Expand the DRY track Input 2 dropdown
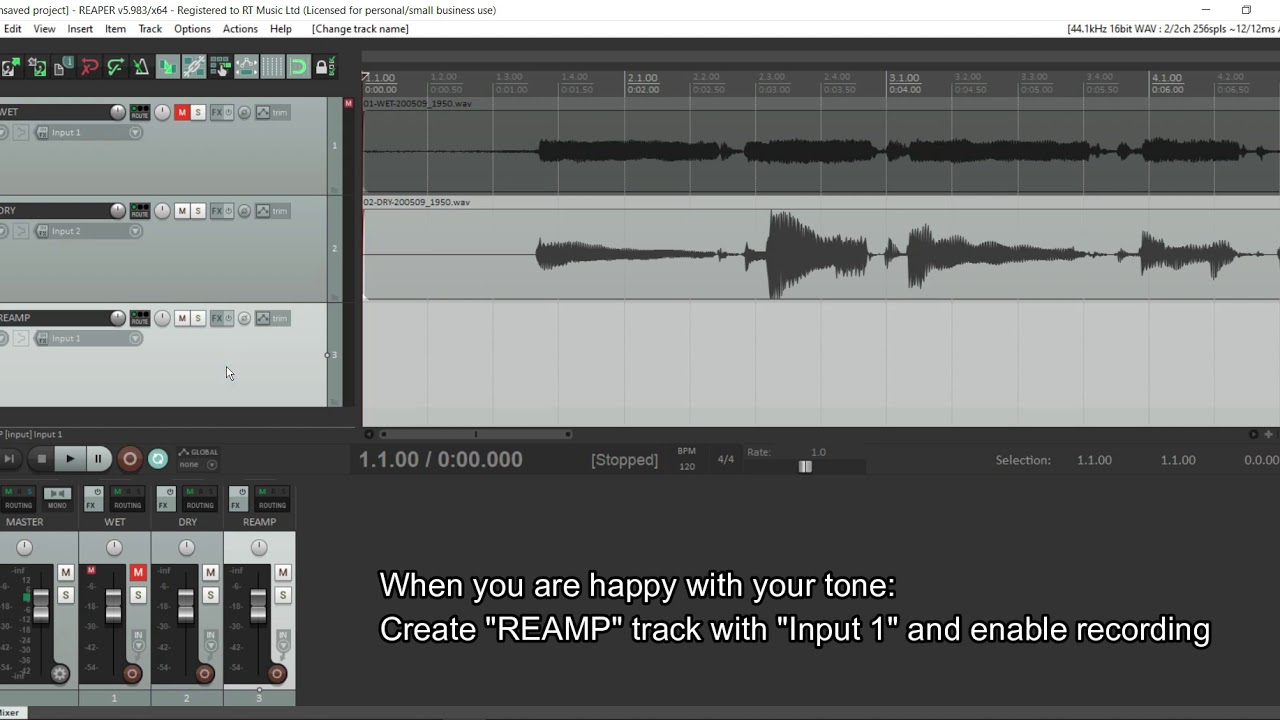 (x=135, y=231)
